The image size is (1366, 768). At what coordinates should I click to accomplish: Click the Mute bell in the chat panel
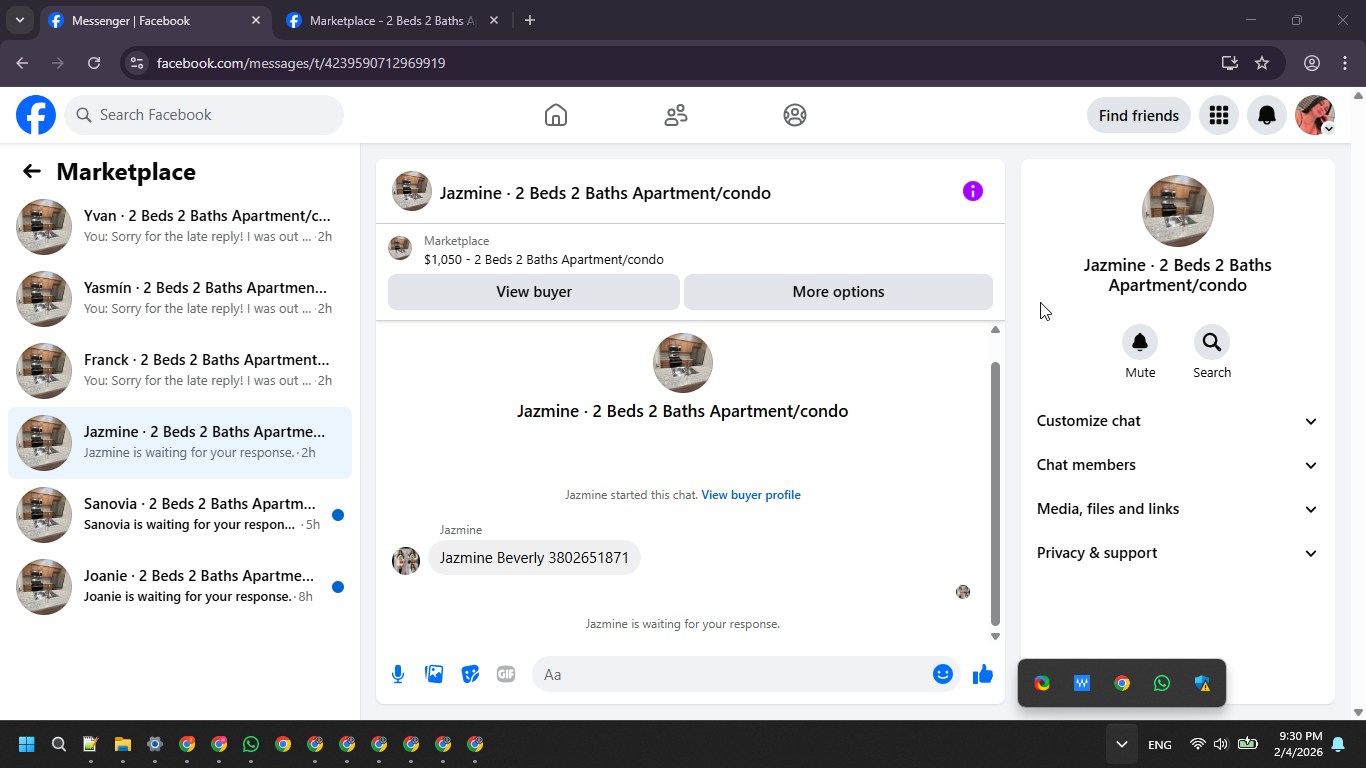[x=1140, y=342]
